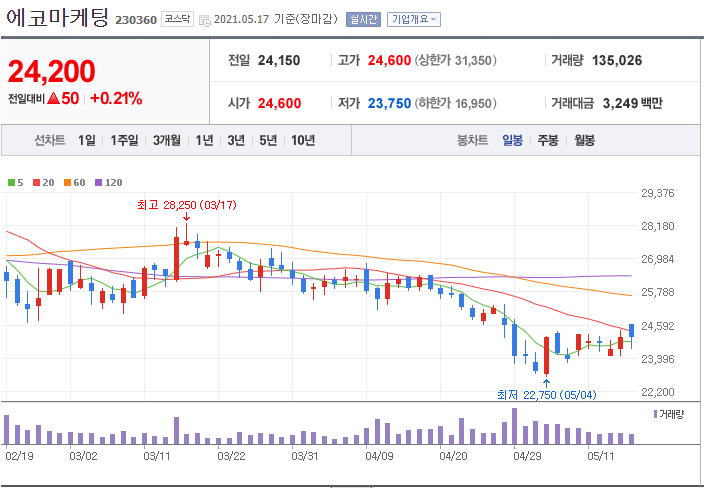Screen dimensions: 704x488
Task: Click the 거래량 value 135,026
Action: pyautogui.click(x=617, y=61)
